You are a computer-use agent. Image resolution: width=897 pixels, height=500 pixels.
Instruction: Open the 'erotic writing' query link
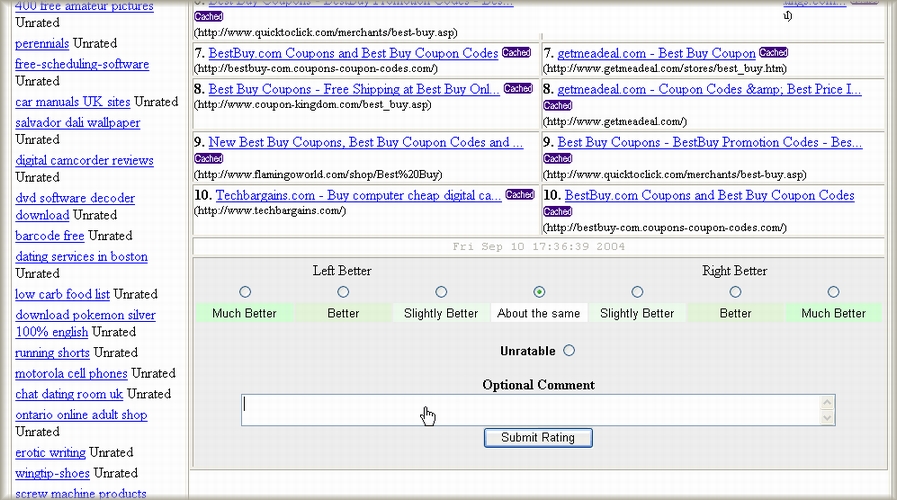pos(50,452)
